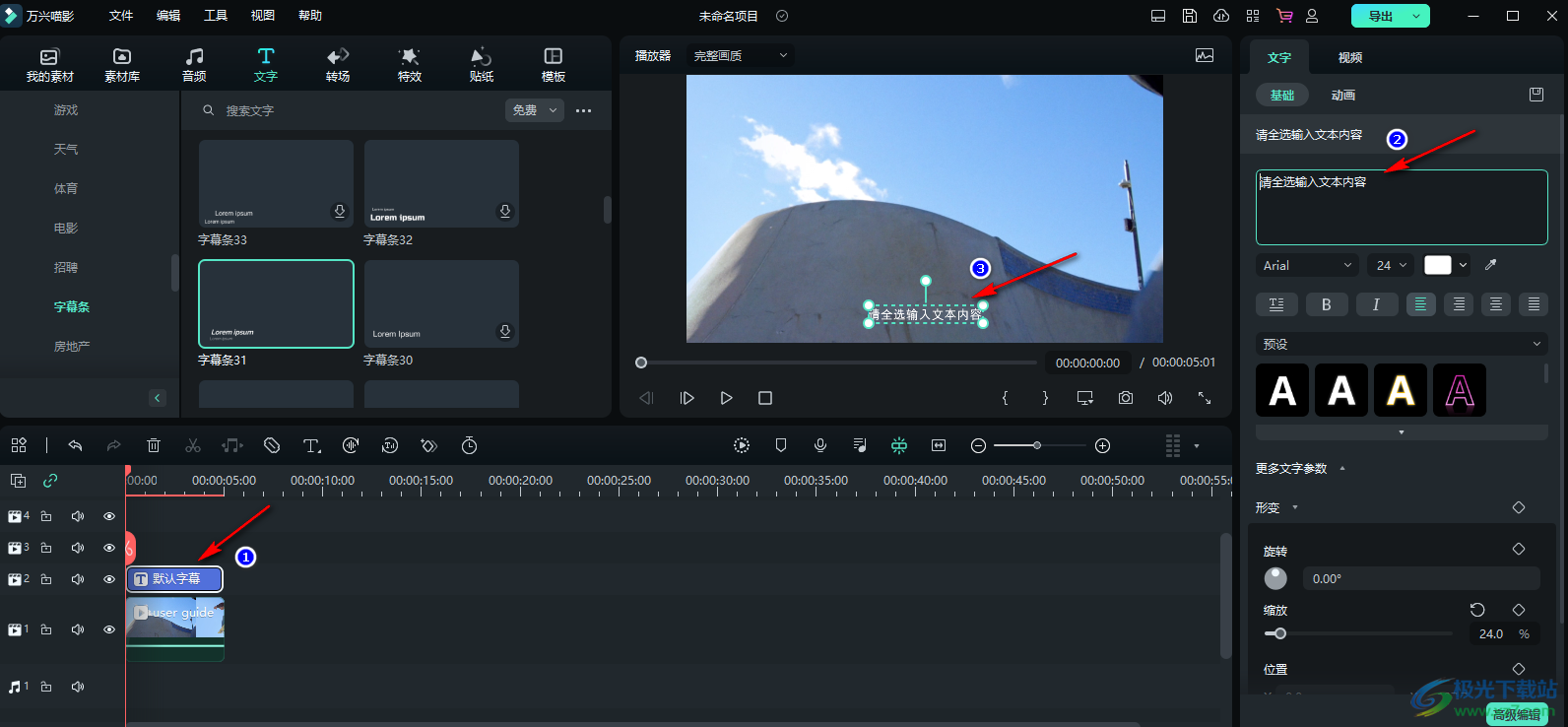Open the 模板 templates panel
Image resolution: width=1568 pixels, height=727 pixels.
[554, 65]
